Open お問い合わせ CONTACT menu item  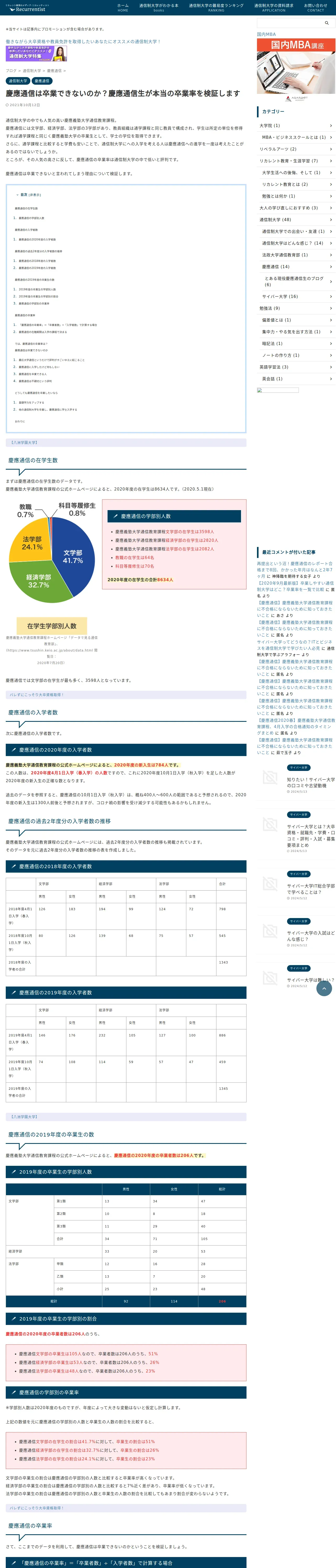(x=316, y=7)
